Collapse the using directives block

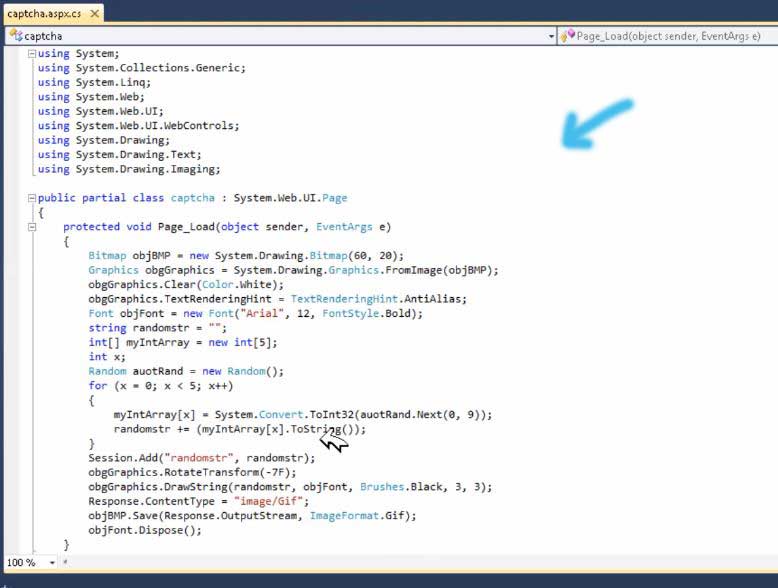30,53
